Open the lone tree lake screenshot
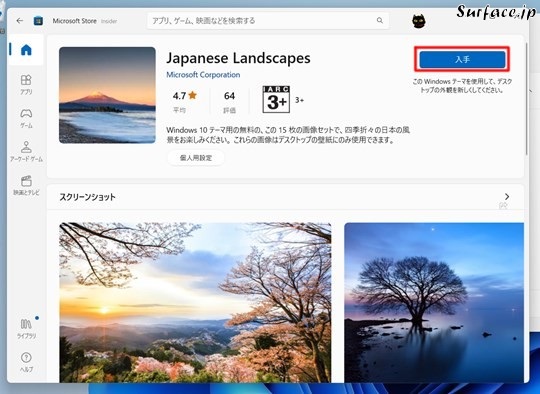 pyautogui.click(x=434, y=302)
